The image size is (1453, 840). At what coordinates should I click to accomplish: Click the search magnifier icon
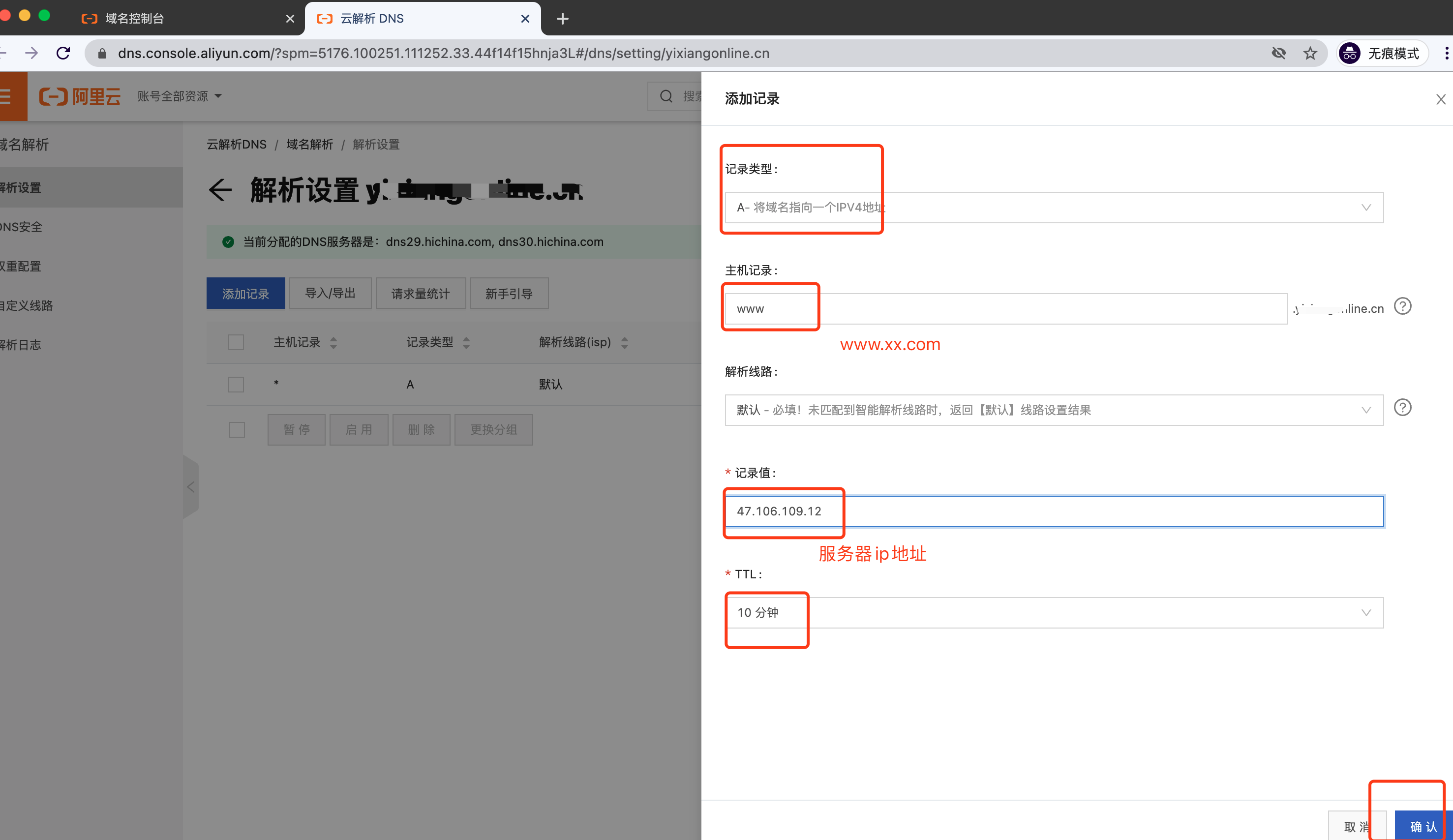(x=666, y=96)
